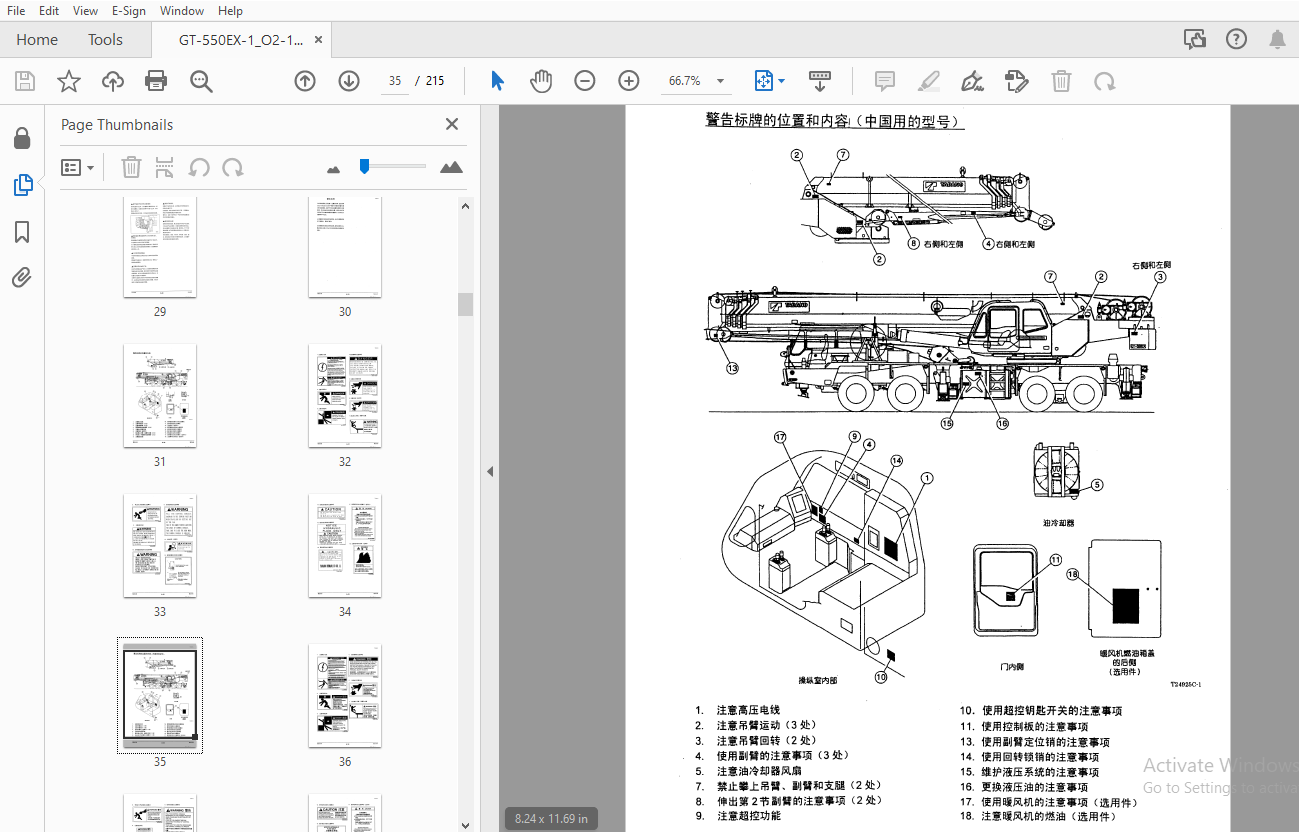This screenshot has height=832, width=1299.
Task: Go to previous page with the up arrow
Action: pos(305,81)
